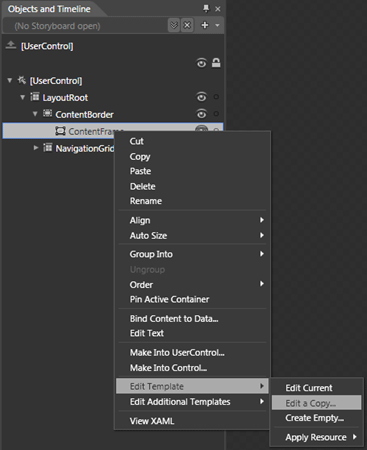The image size is (367, 450).
Task: Toggle the lock-all padlock icon in header
Action: tap(216, 63)
